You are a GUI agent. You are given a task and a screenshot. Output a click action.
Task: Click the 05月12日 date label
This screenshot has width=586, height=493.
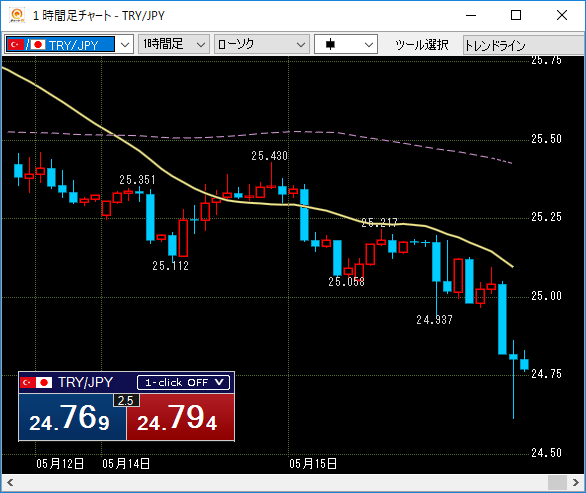[x=60, y=464]
